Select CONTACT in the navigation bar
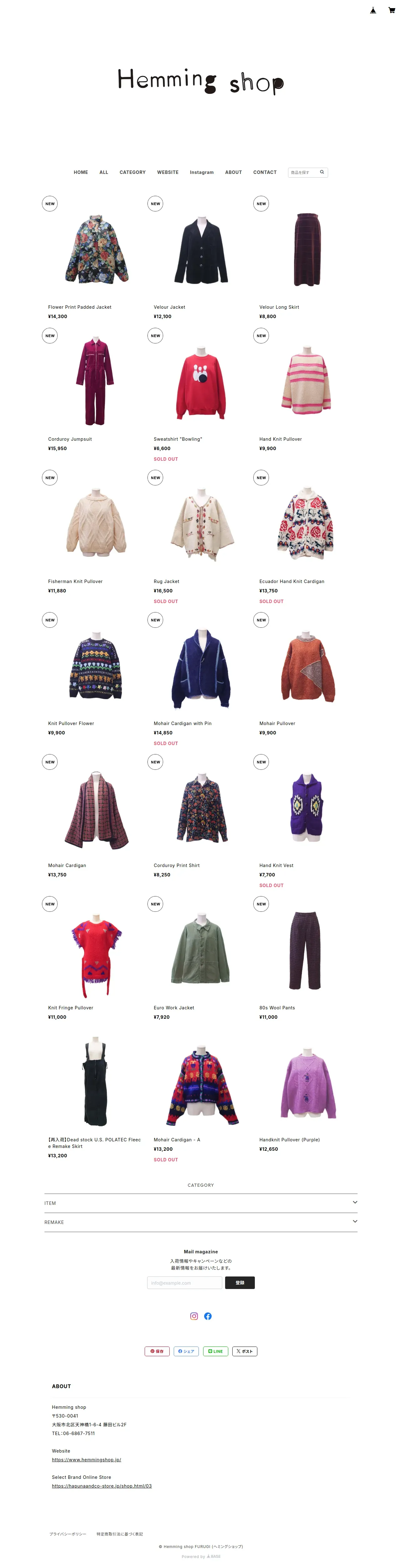Viewport: 402px width, 1568px height. point(265,172)
